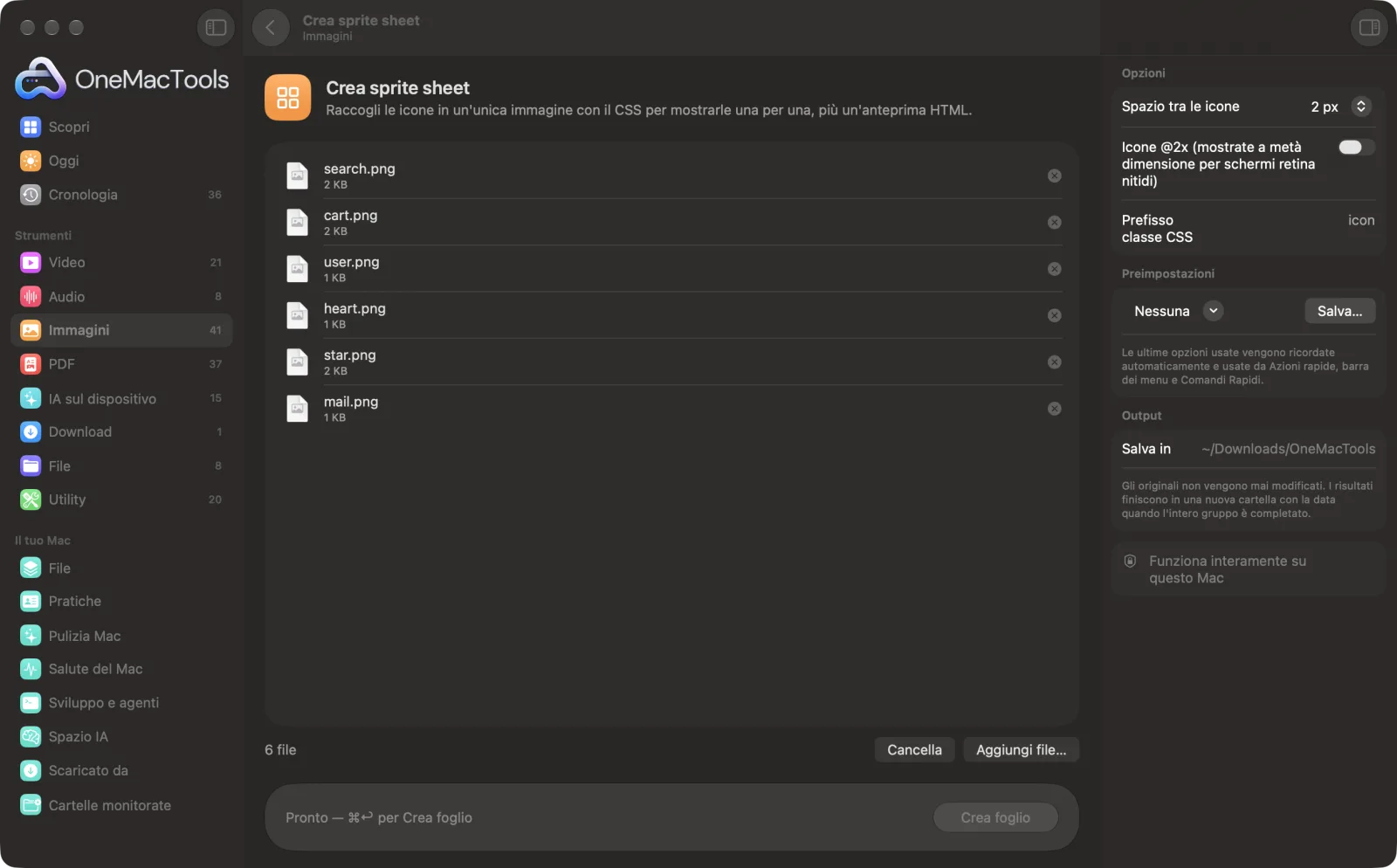This screenshot has width=1397, height=868.
Task: Select File under Strumenti
Action: [x=121, y=466]
